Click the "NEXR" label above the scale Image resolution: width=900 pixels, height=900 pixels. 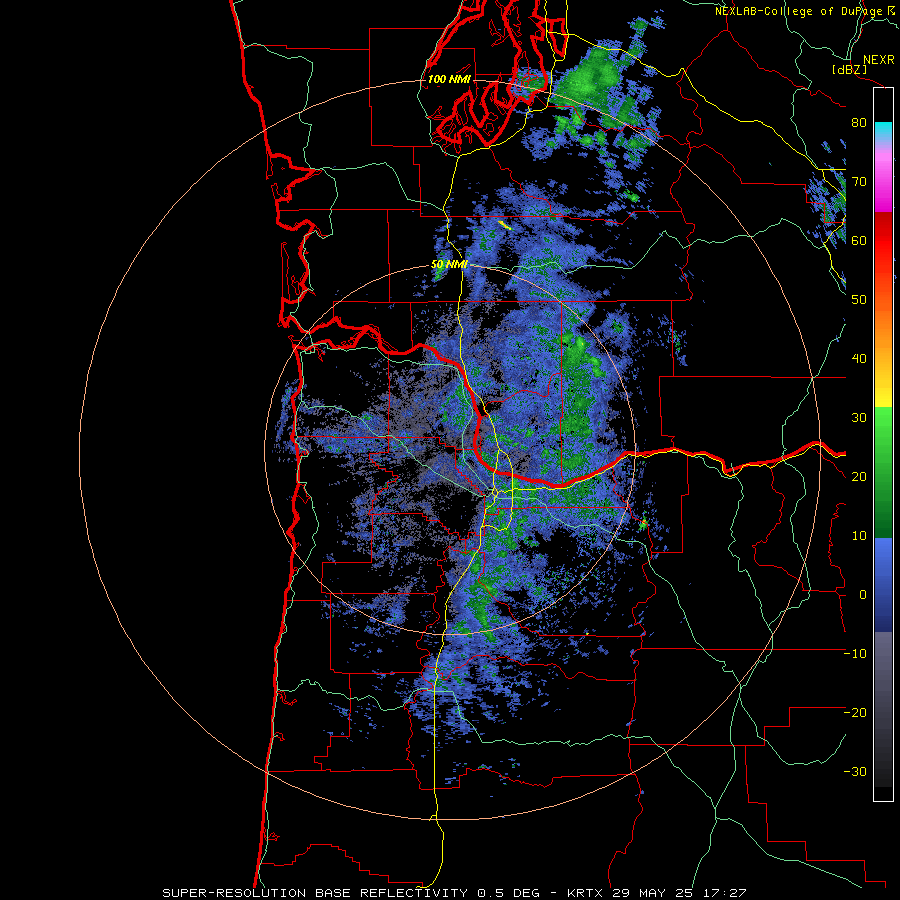point(878,60)
